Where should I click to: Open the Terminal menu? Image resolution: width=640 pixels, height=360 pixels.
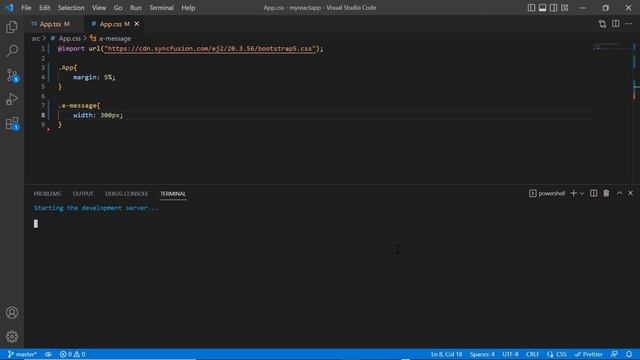tap(161, 8)
